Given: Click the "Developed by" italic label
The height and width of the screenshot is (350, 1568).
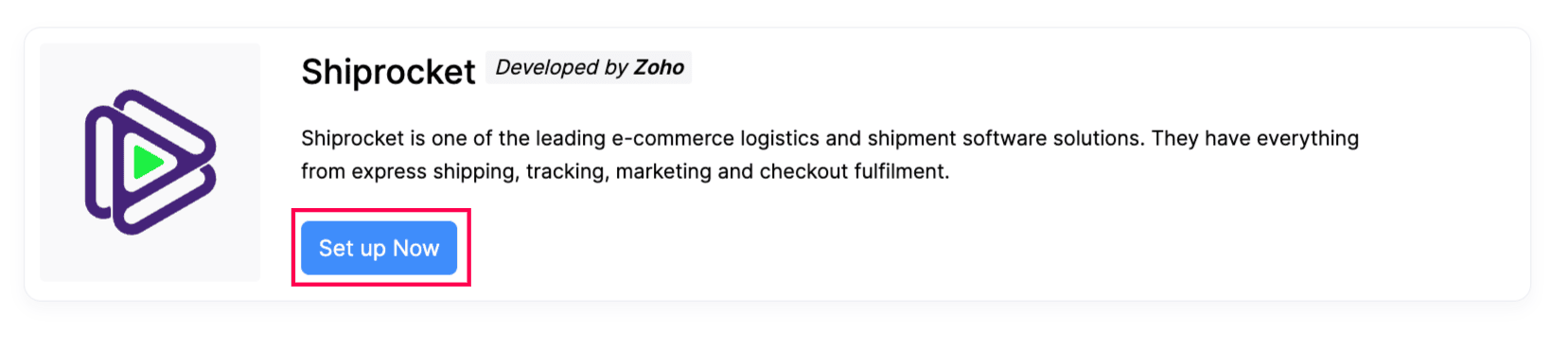Looking at the screenshot, I should (562, 67).
